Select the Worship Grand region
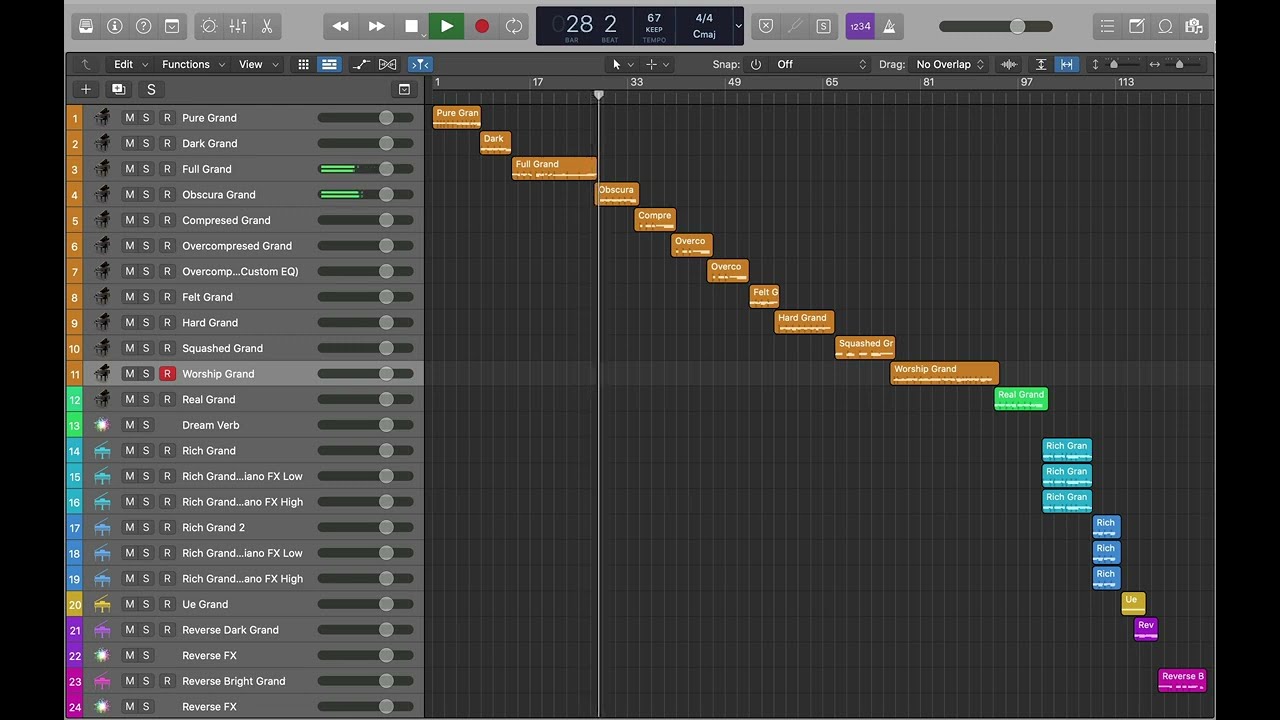This screenshot has height=720, width=1280. (x=944, y=373)
